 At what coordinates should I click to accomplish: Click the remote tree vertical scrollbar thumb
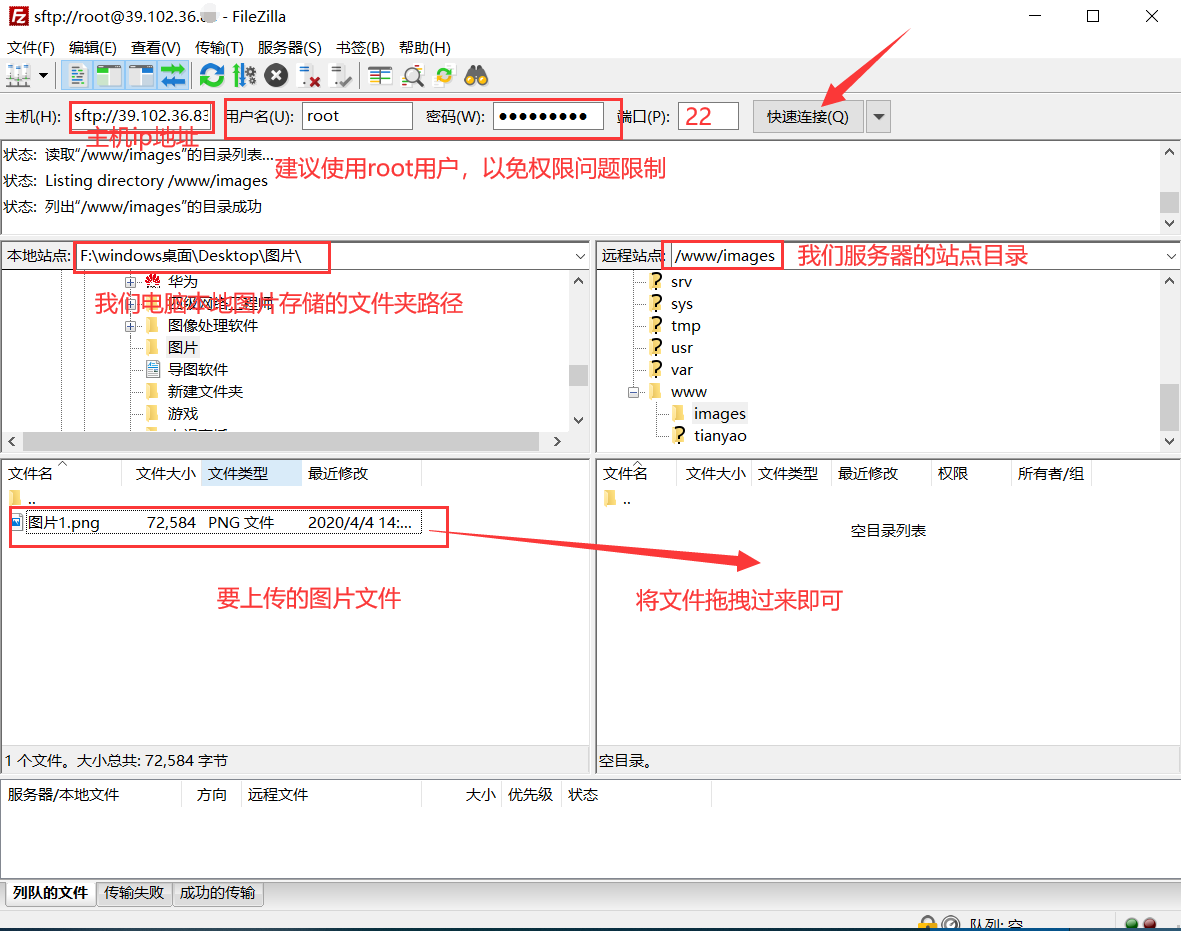(x=1169, y=407)
